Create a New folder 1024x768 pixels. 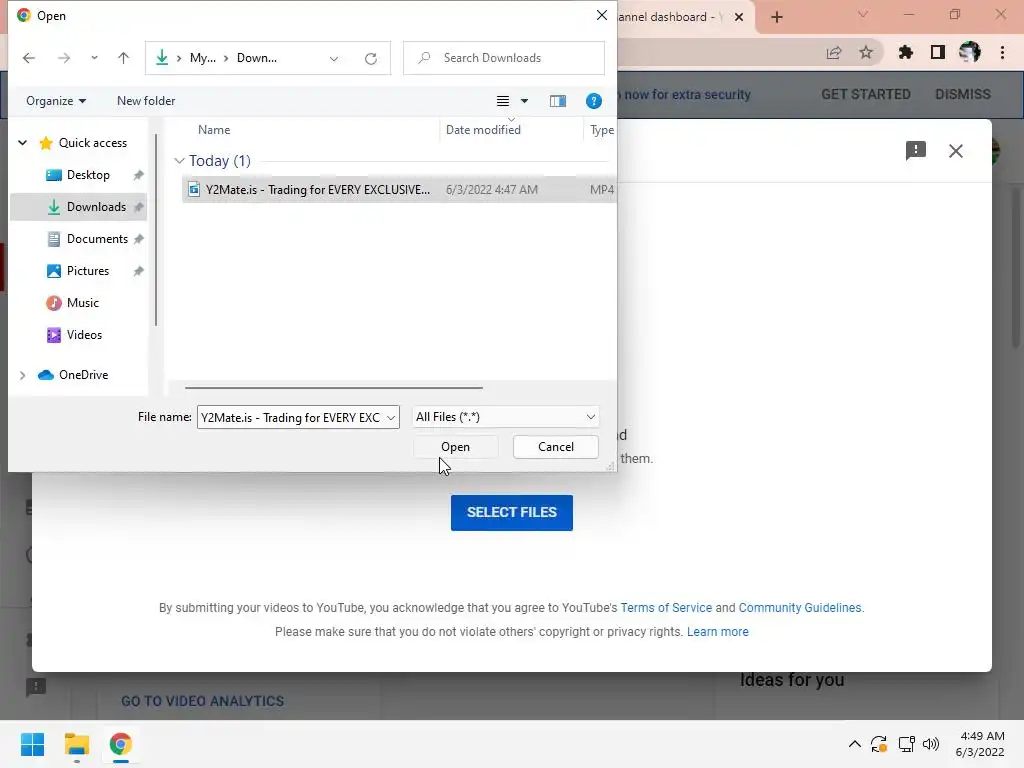coord(146,101)
